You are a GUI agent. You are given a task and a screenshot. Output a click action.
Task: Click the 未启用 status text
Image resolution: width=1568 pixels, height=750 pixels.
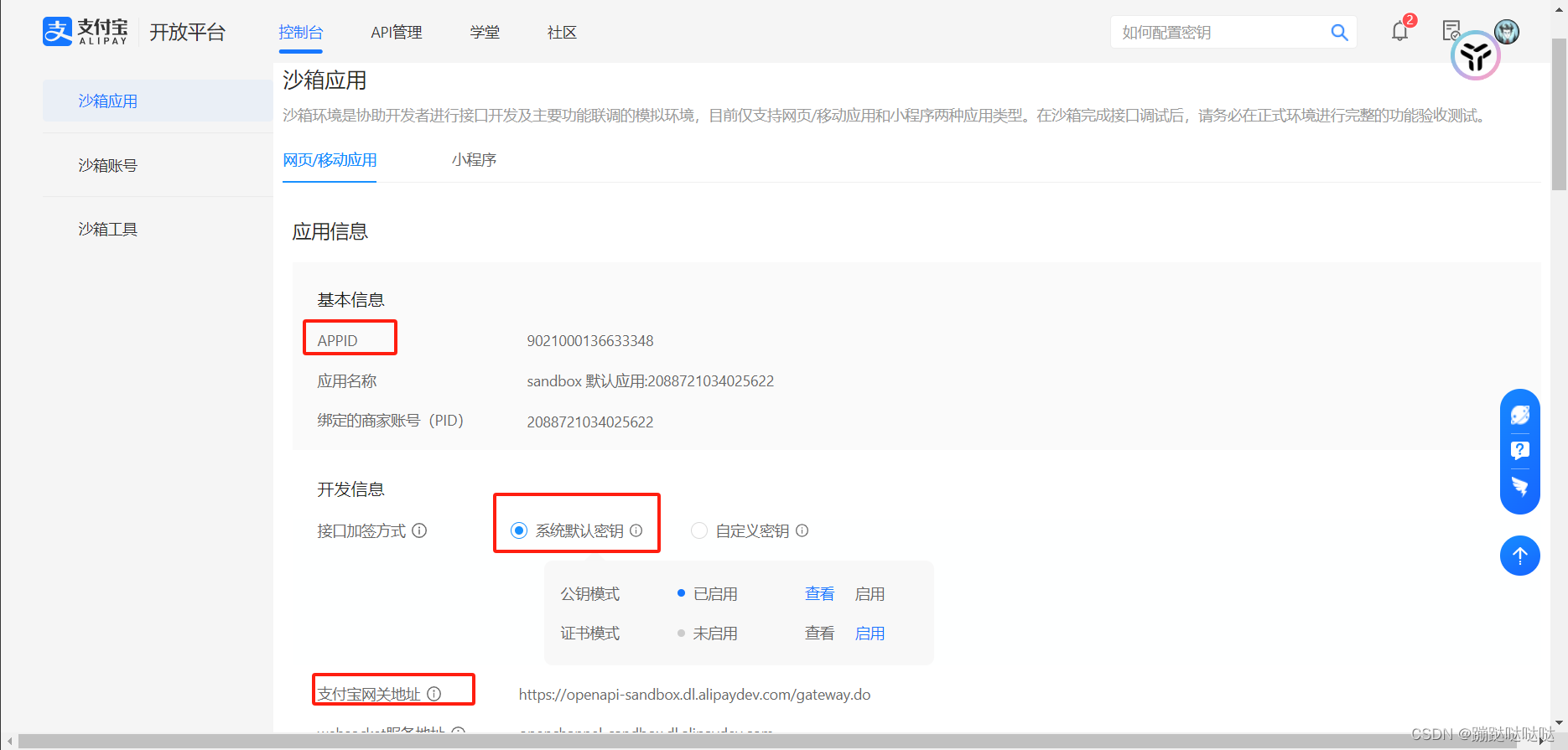(x=715, y=634)
